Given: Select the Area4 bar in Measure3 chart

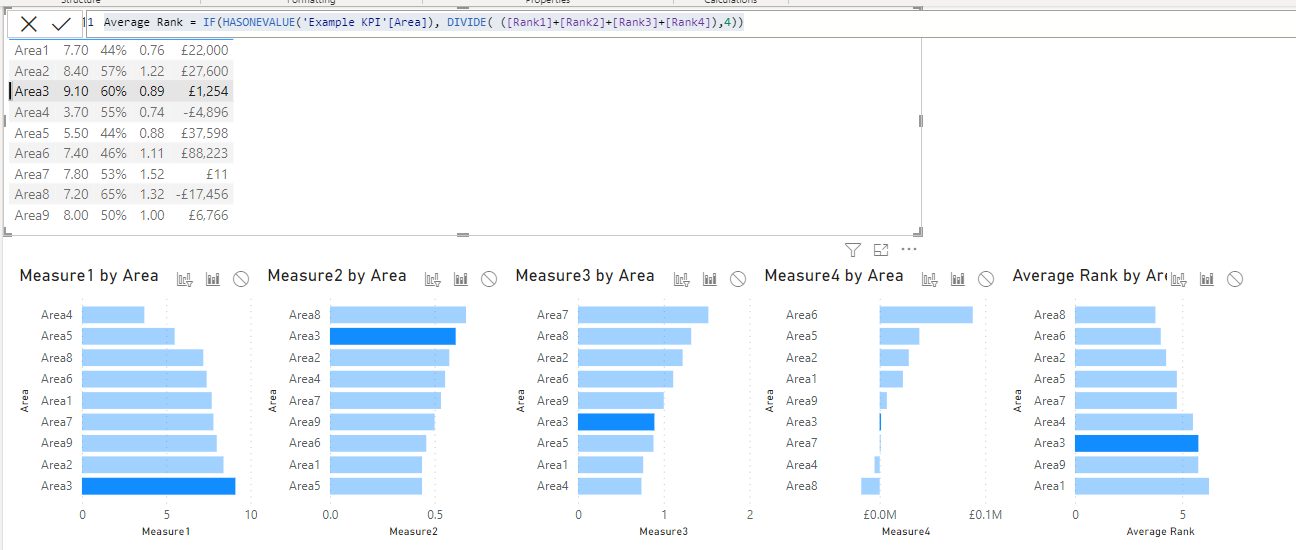Looking at the screenshot, I should [610, 486].
